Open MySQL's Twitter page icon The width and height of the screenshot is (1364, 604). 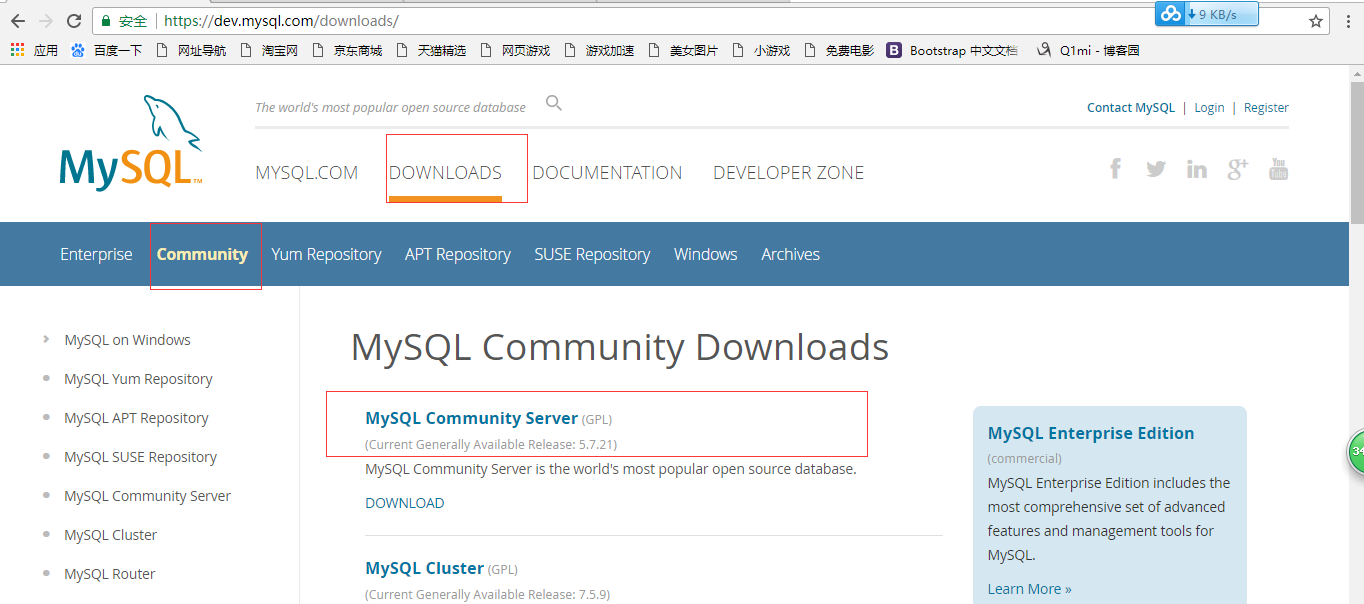pos(1156,169)
